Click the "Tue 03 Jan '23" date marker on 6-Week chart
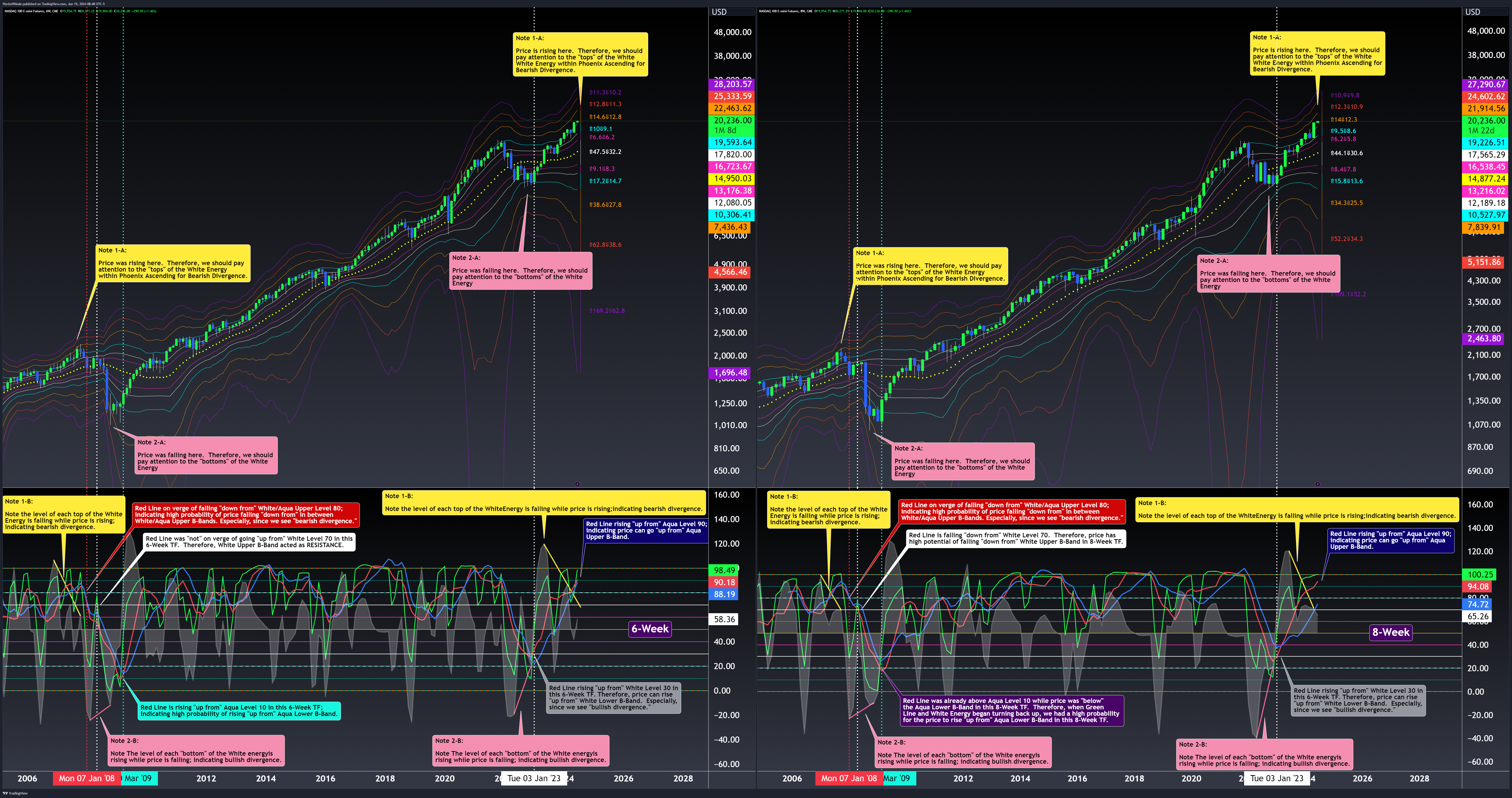The height and width of the screenshot is (798, 1512). click(x=534, y=779)
